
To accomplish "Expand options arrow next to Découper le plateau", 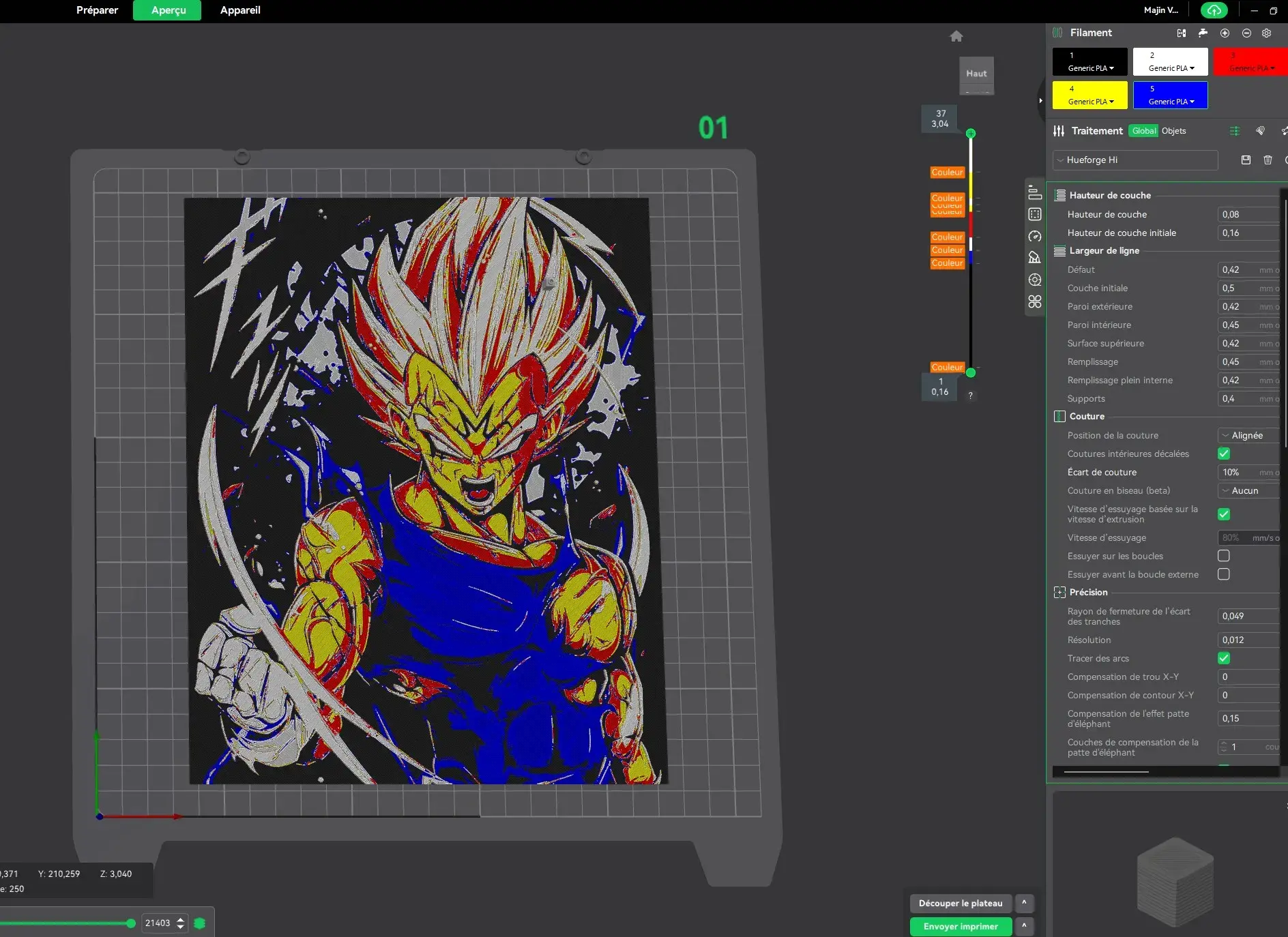I will click(1024, 904).
